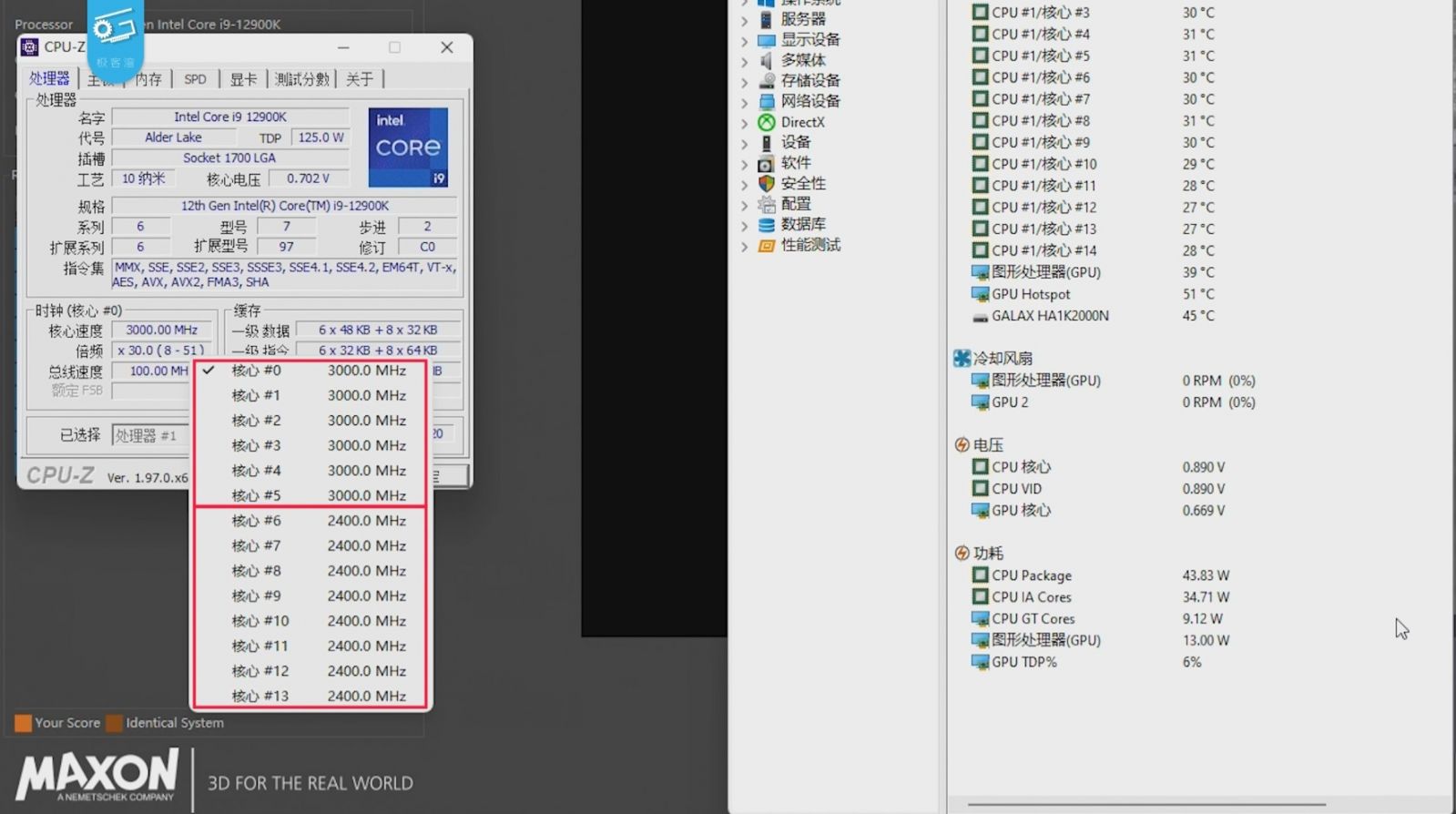Click the 安全性 tree label
The image size is (1456, 814).
click(x=803, y=183)
